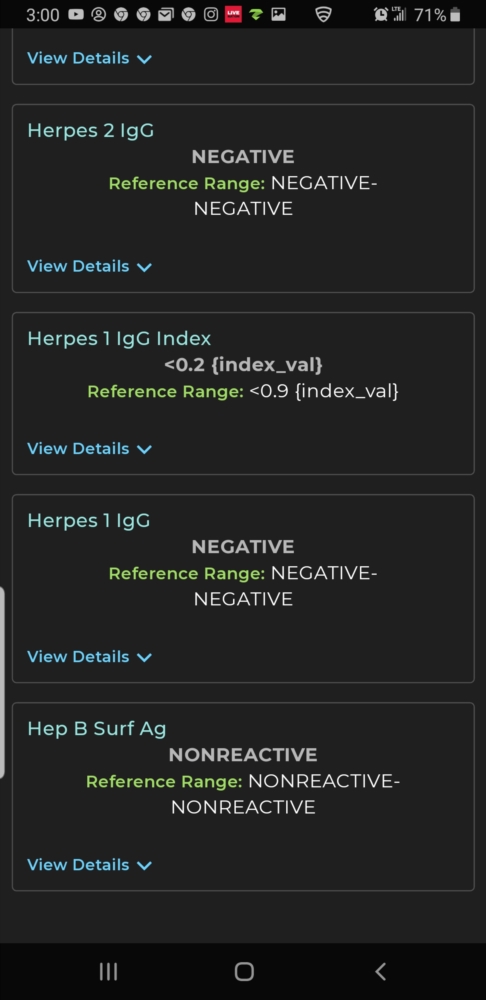Expand View Details under Hep B Surf Ag
Image resolution: width=486 pixels, height=1000 pixels.
click(89, 864)
